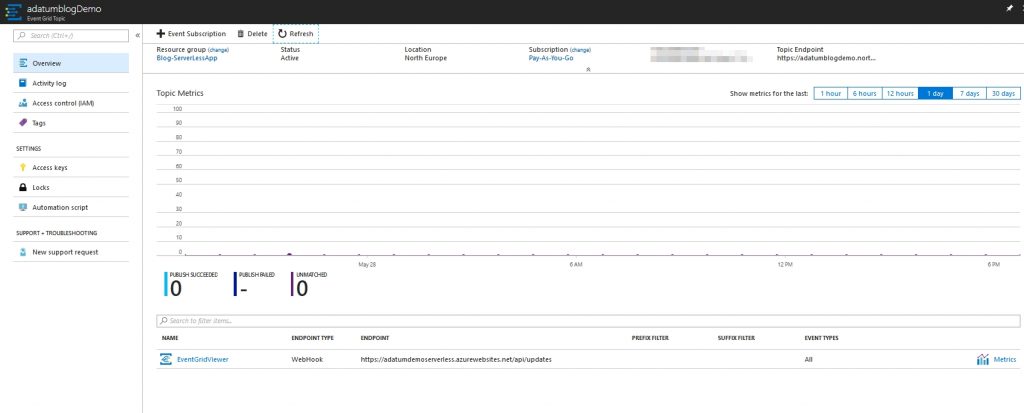The width and height of the screenshot is (1024, 413).
Task: Click the Unmatched metric tile
Action: click(310, 284)
